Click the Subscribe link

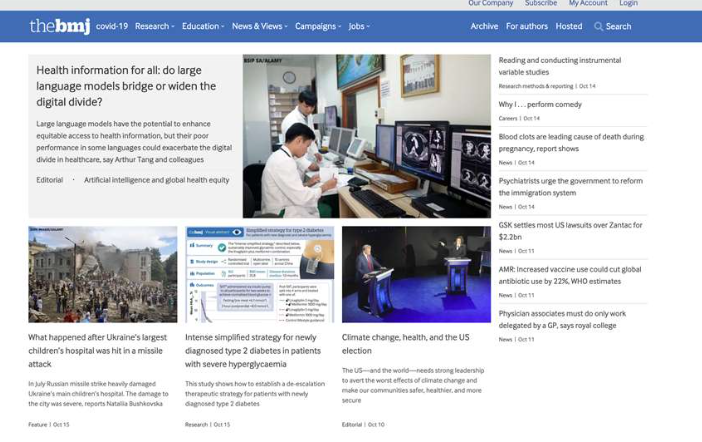coord(541,3)
